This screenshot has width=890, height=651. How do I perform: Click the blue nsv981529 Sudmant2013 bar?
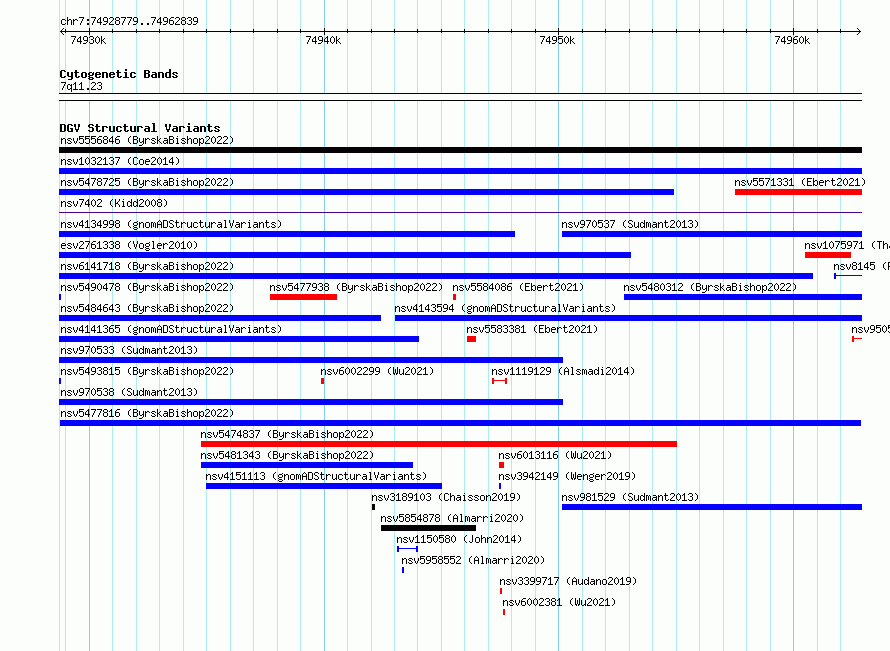tap(712, 507)
